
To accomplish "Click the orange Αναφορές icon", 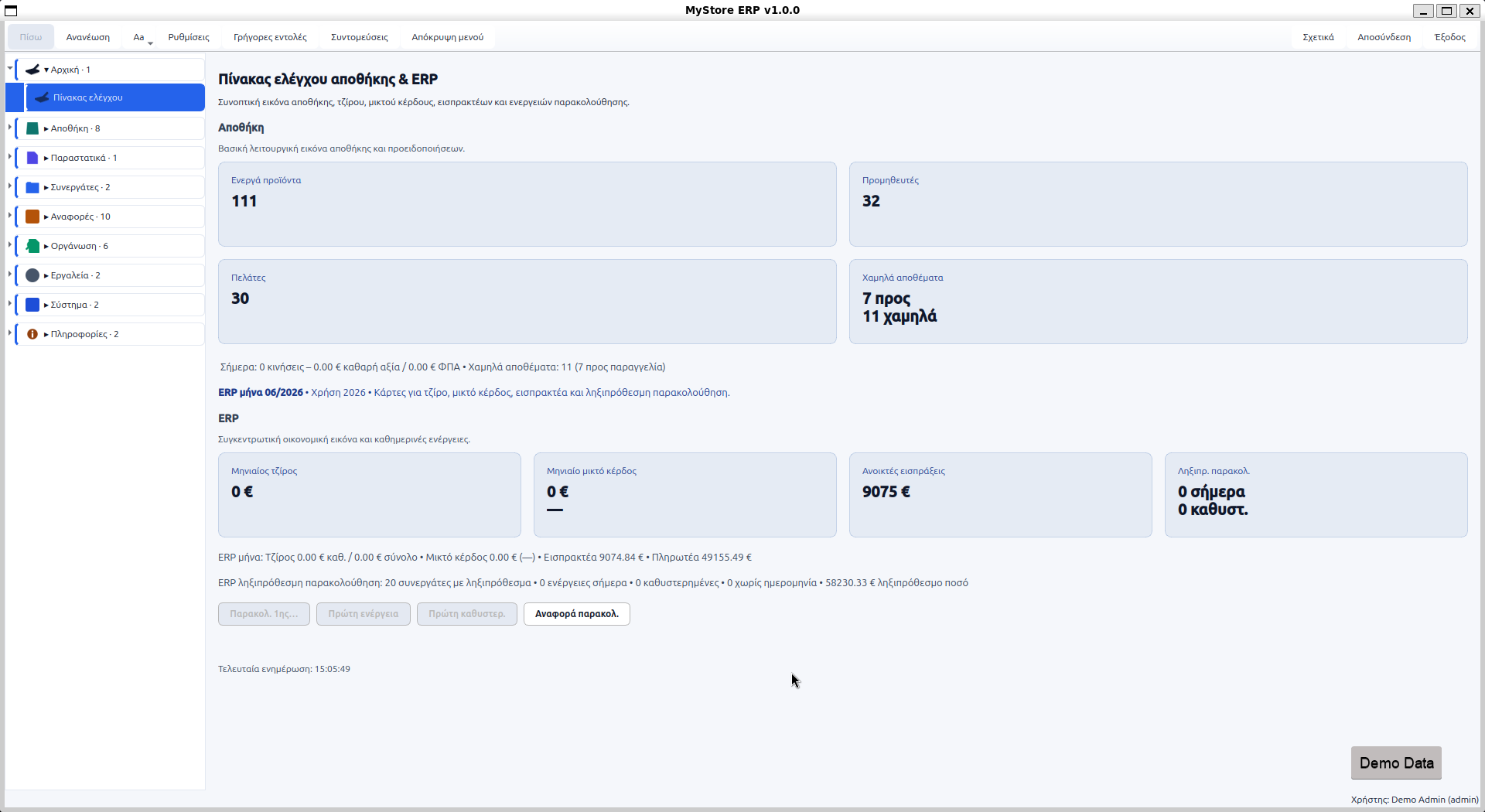I will pyautogui.click(x=32, y=217).
